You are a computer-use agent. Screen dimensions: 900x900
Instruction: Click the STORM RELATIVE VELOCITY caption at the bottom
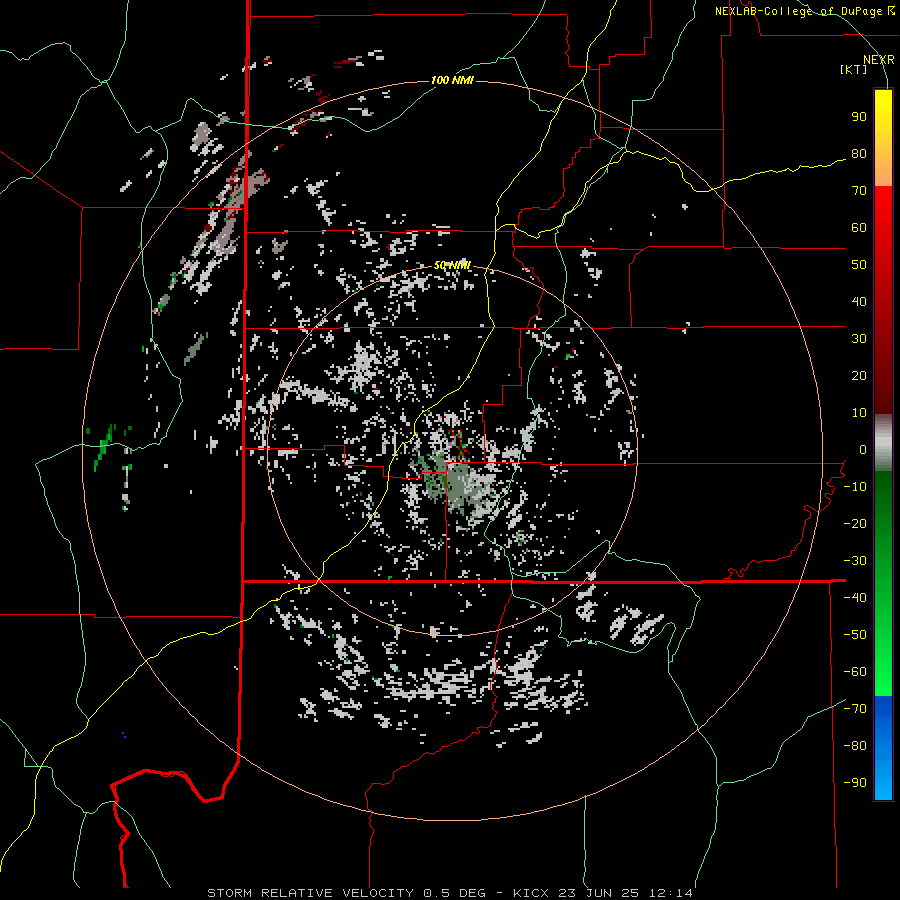click(449, 893)
